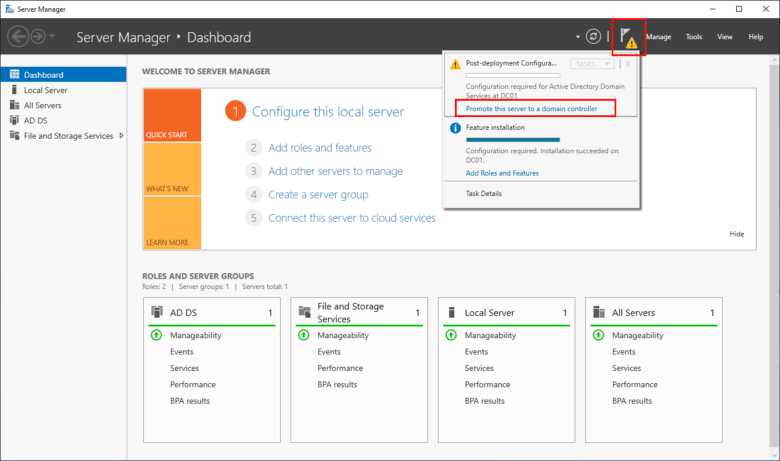Click the warning icon of Post-deployment Configuration
Image resolution: width=780 pixels, height=461 pixels.
click(455, 65)
